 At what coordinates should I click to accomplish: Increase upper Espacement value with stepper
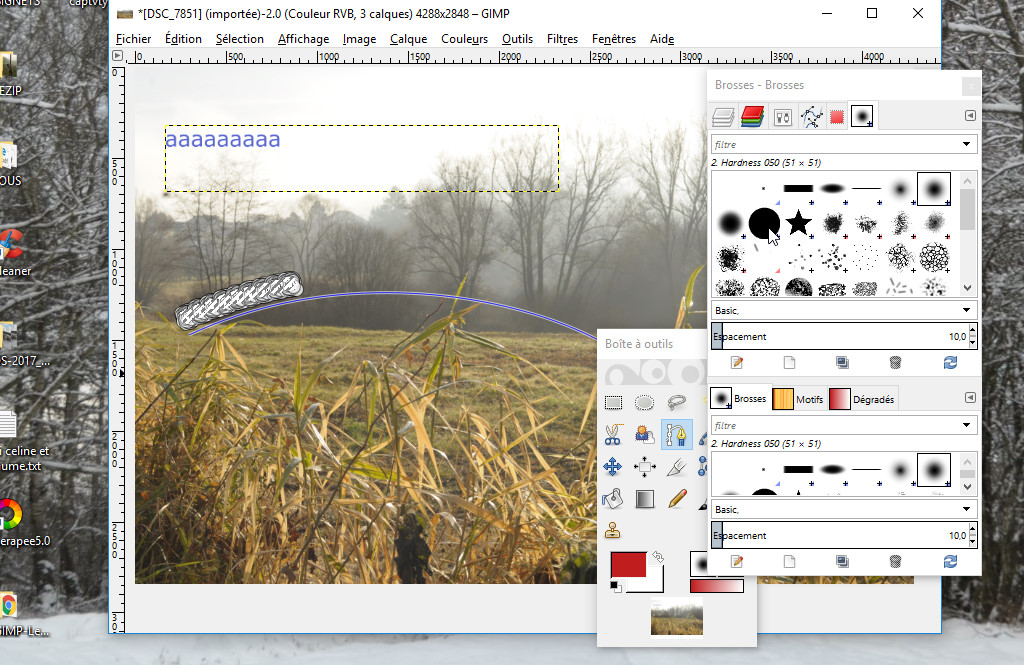click(x=972, y=331)
